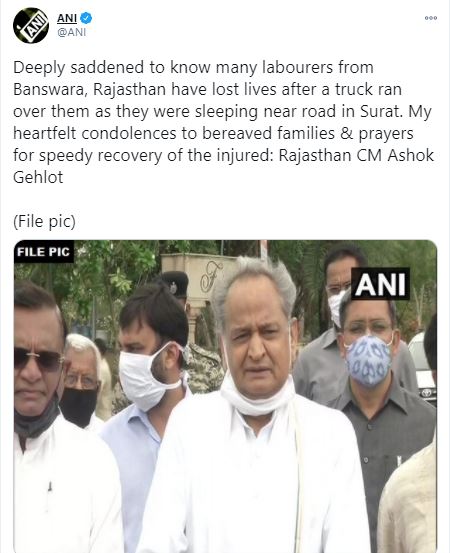This screenshot has width=450, height=553.
Task: Click the "(File pic)" caption text
Action: [x=44, y=222]
